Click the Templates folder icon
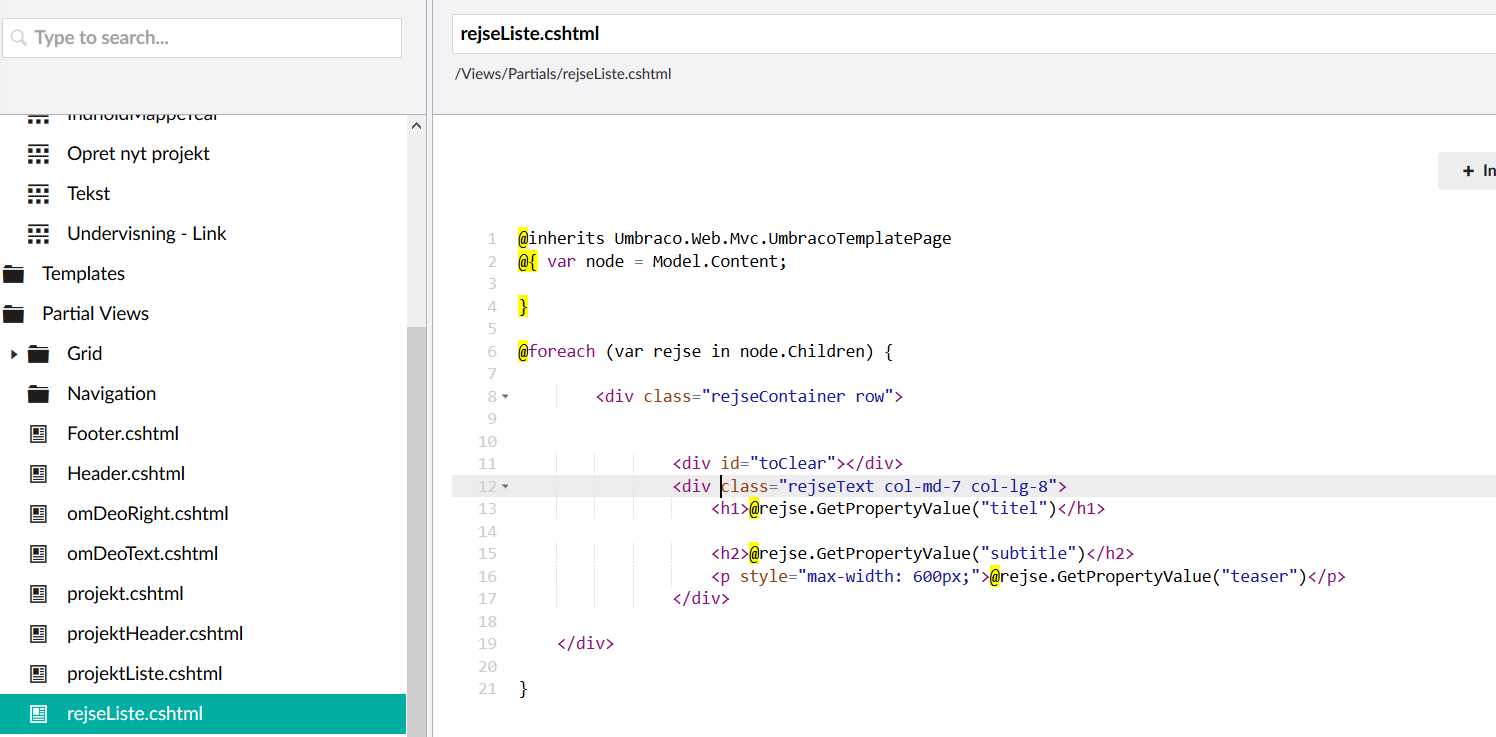1496x737 pixels. 13,274
